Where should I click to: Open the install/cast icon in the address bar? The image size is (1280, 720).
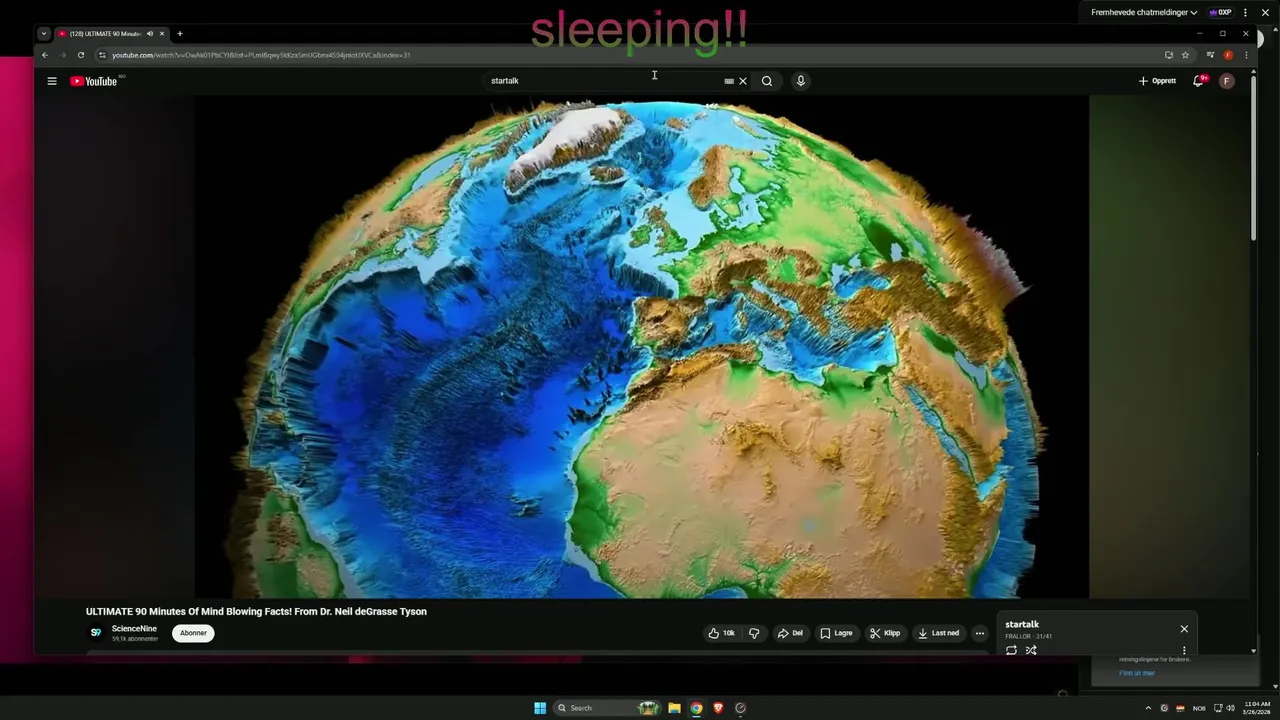click(1168, 55)
